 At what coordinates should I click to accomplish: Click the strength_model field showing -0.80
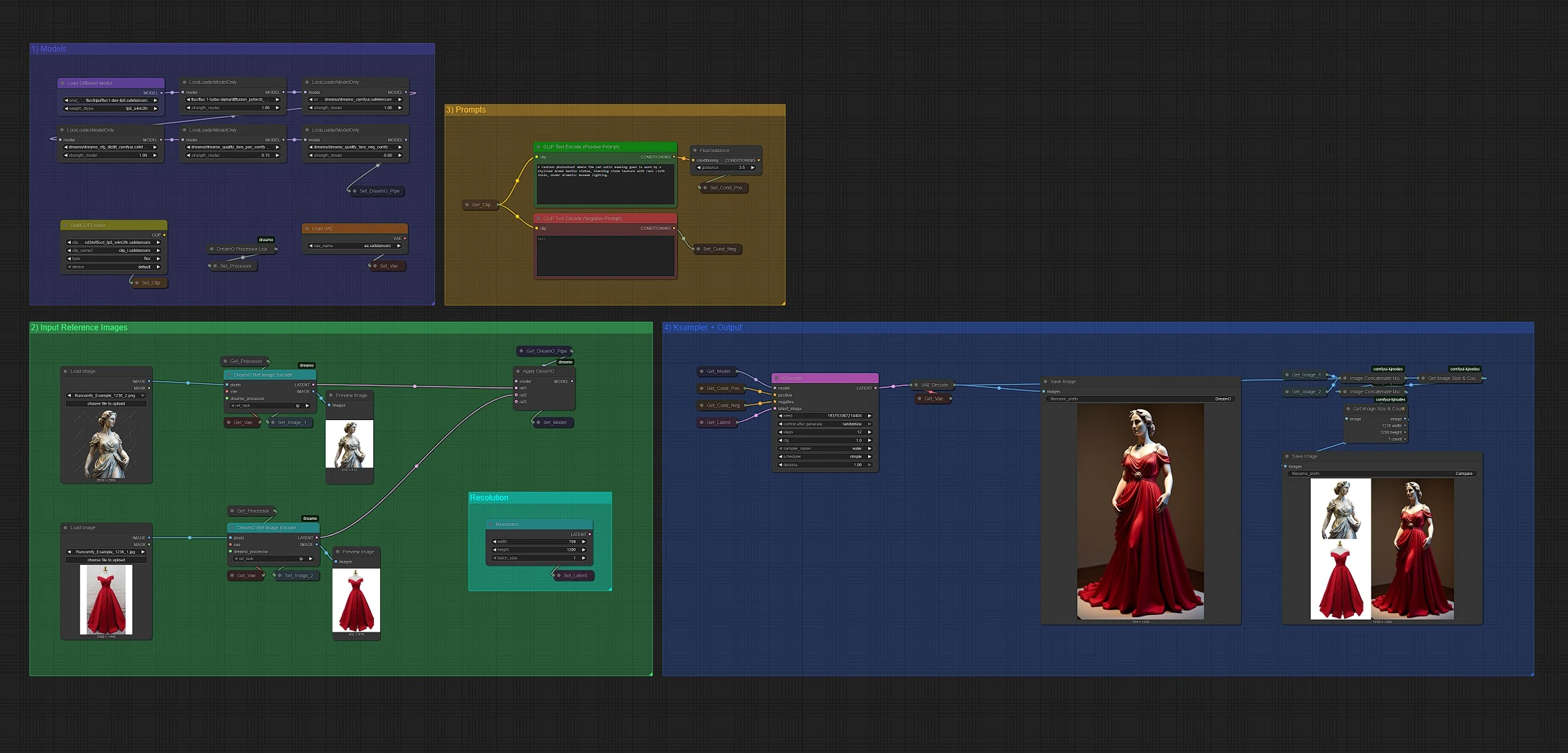point(355,155)
